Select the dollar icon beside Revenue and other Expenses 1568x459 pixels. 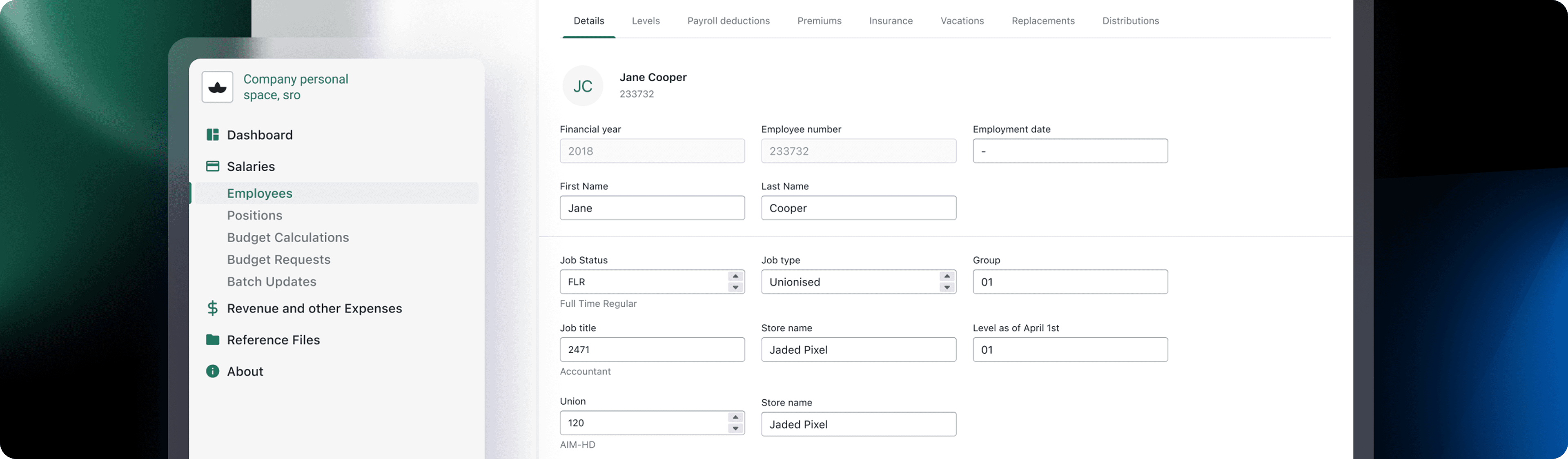[212, 308]
